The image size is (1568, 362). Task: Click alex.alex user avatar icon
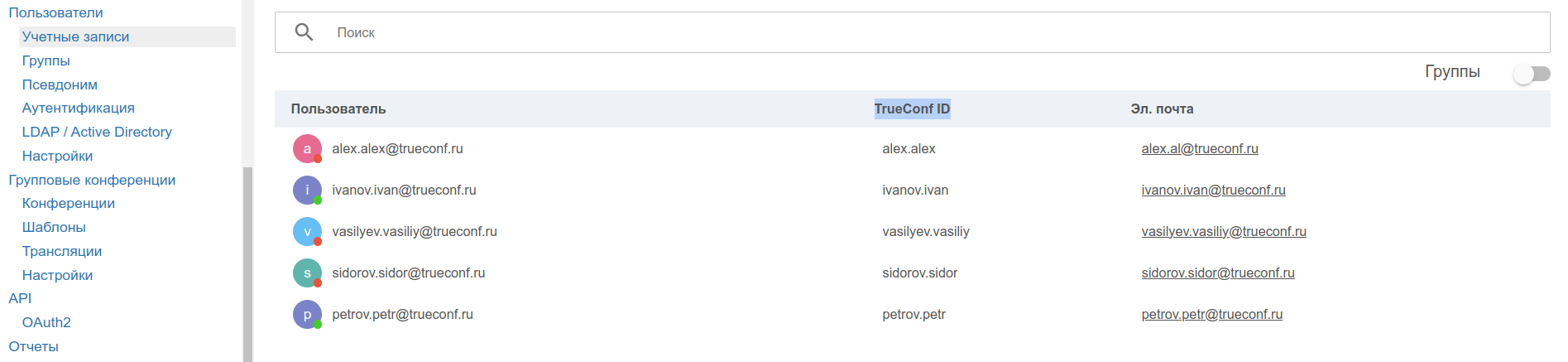point(307,149)
